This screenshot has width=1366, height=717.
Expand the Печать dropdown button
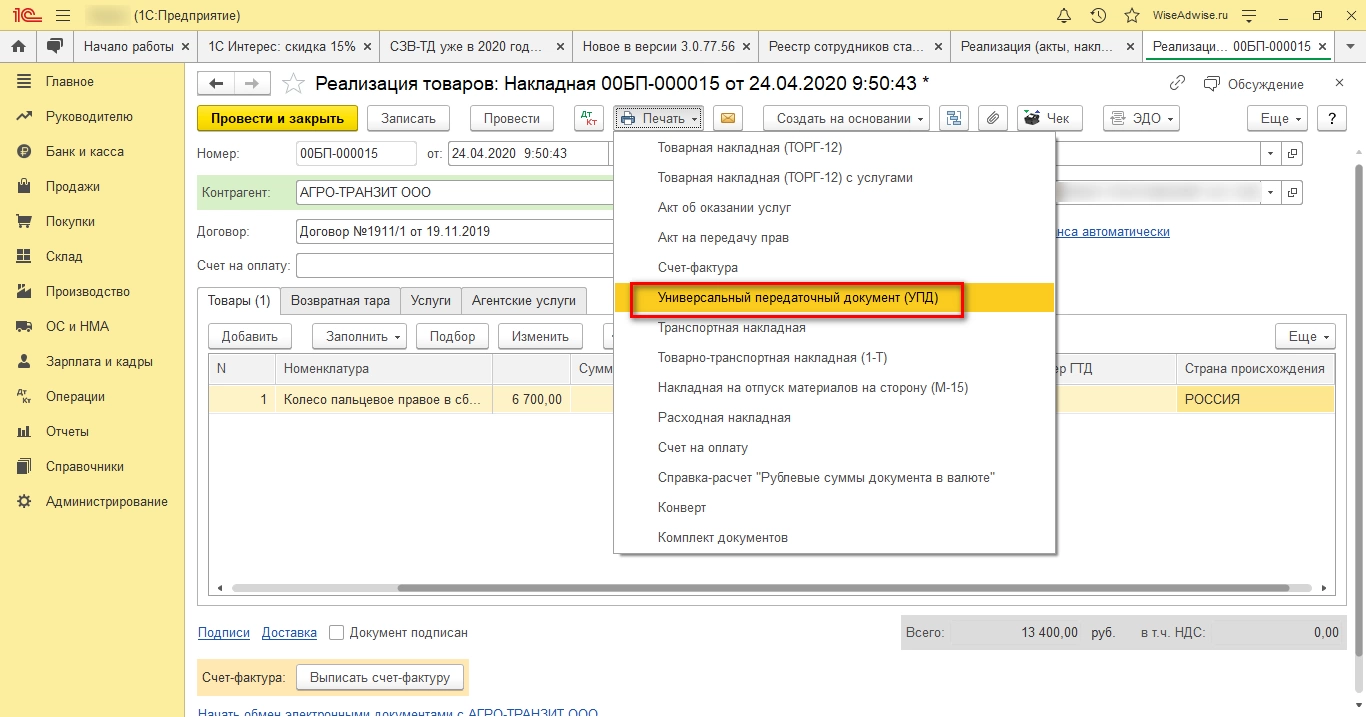[x=659, y=118]
